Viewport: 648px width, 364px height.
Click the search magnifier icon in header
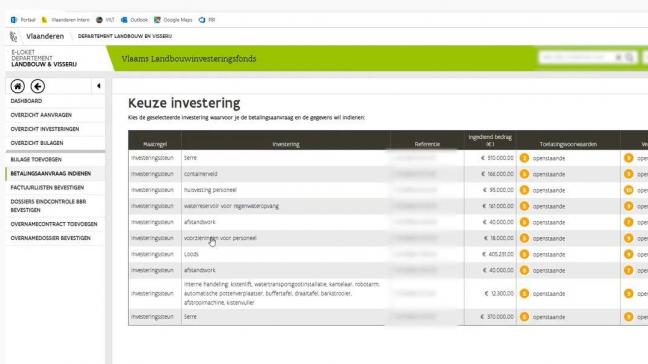coord(629,57)
